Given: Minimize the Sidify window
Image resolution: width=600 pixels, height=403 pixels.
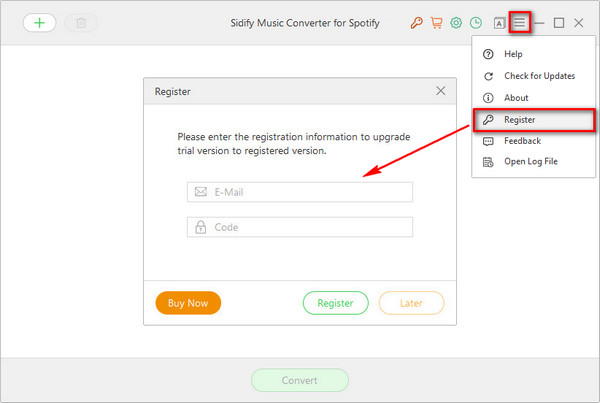Looking at the screenshot, I should [539, 23].
